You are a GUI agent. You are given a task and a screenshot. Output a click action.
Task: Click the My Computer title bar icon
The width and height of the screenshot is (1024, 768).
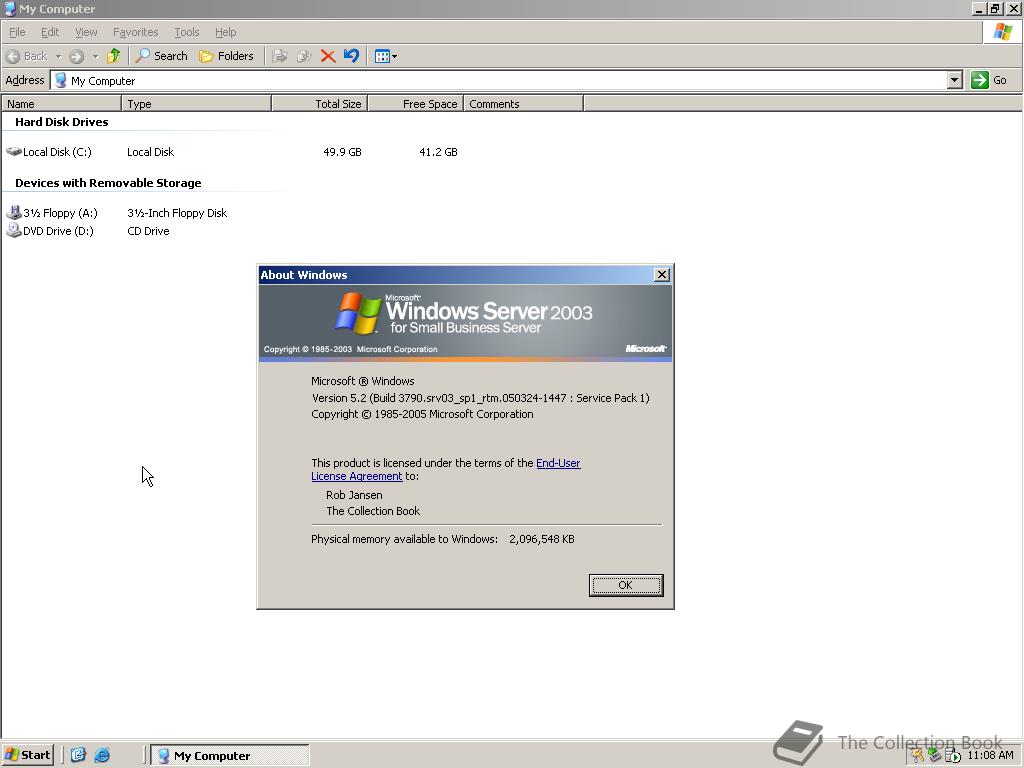10,8
